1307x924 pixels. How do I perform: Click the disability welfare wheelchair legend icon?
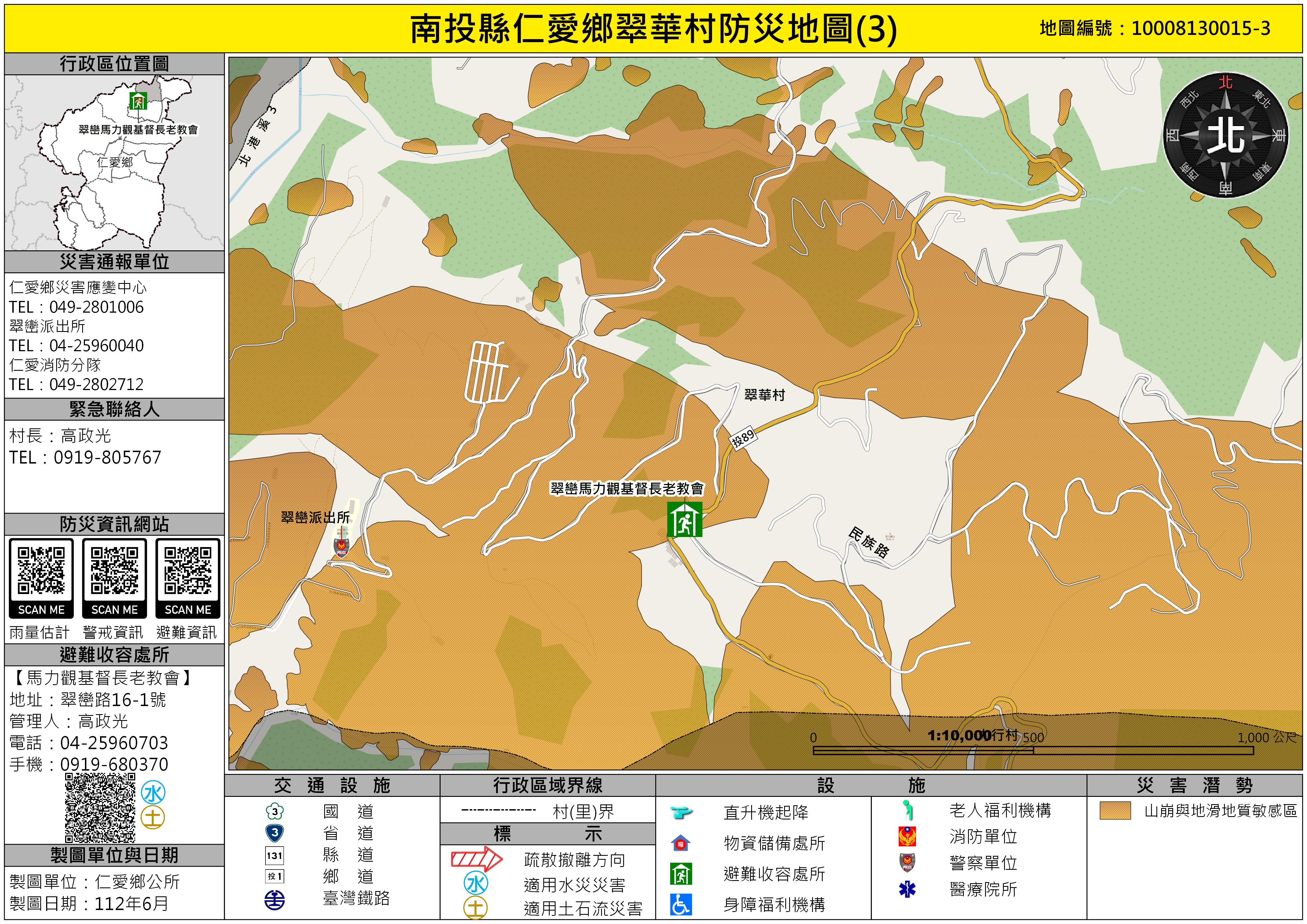(x=681, y=904)
